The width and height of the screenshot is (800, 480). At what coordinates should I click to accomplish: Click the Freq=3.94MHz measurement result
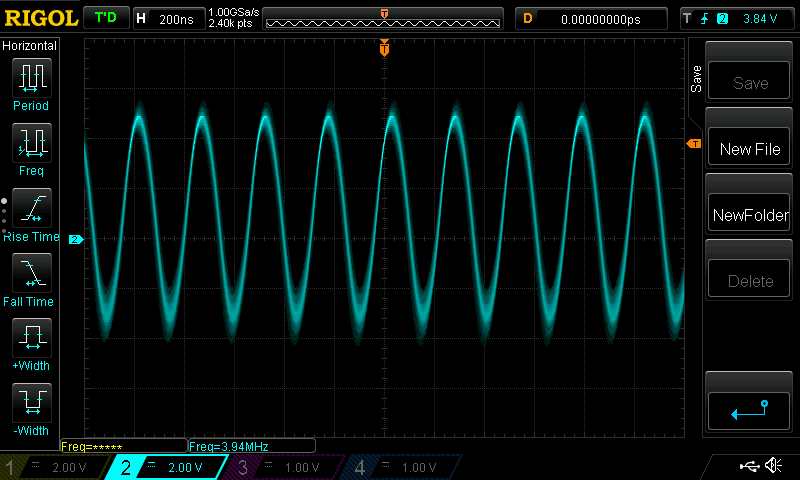[x=252, y=446]
